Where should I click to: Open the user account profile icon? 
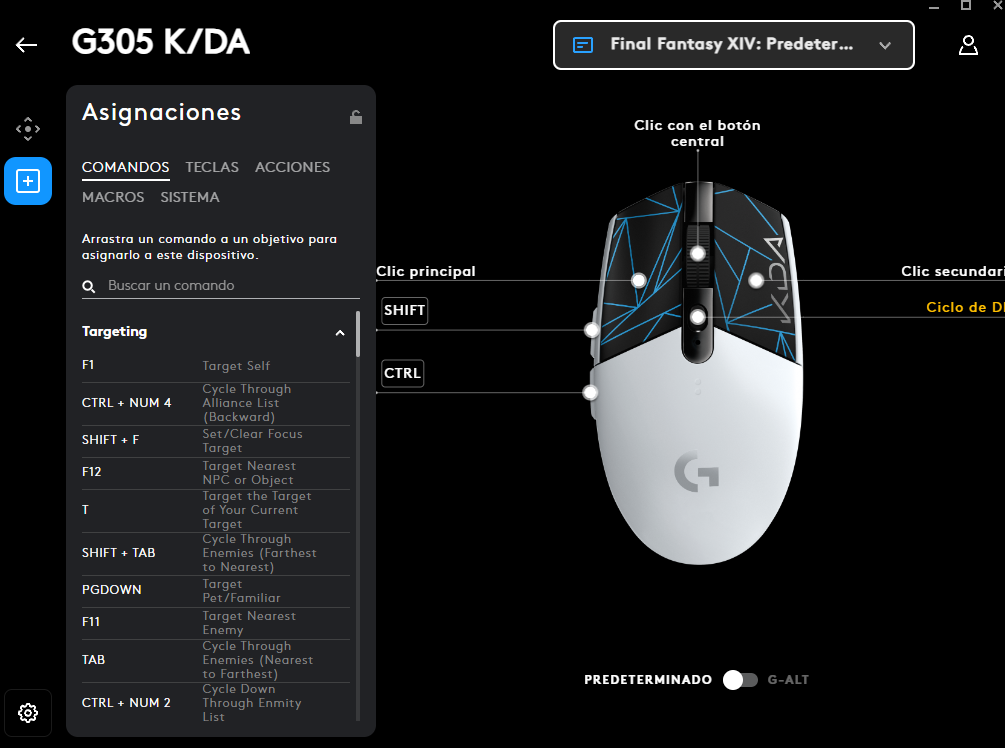pyautogui.click(x=967, y=45)
